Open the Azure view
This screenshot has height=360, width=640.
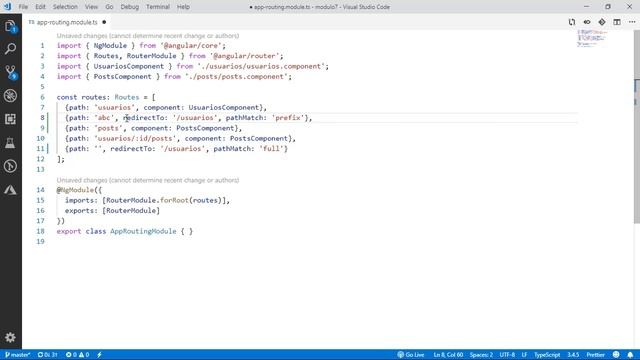coord(10,189)
